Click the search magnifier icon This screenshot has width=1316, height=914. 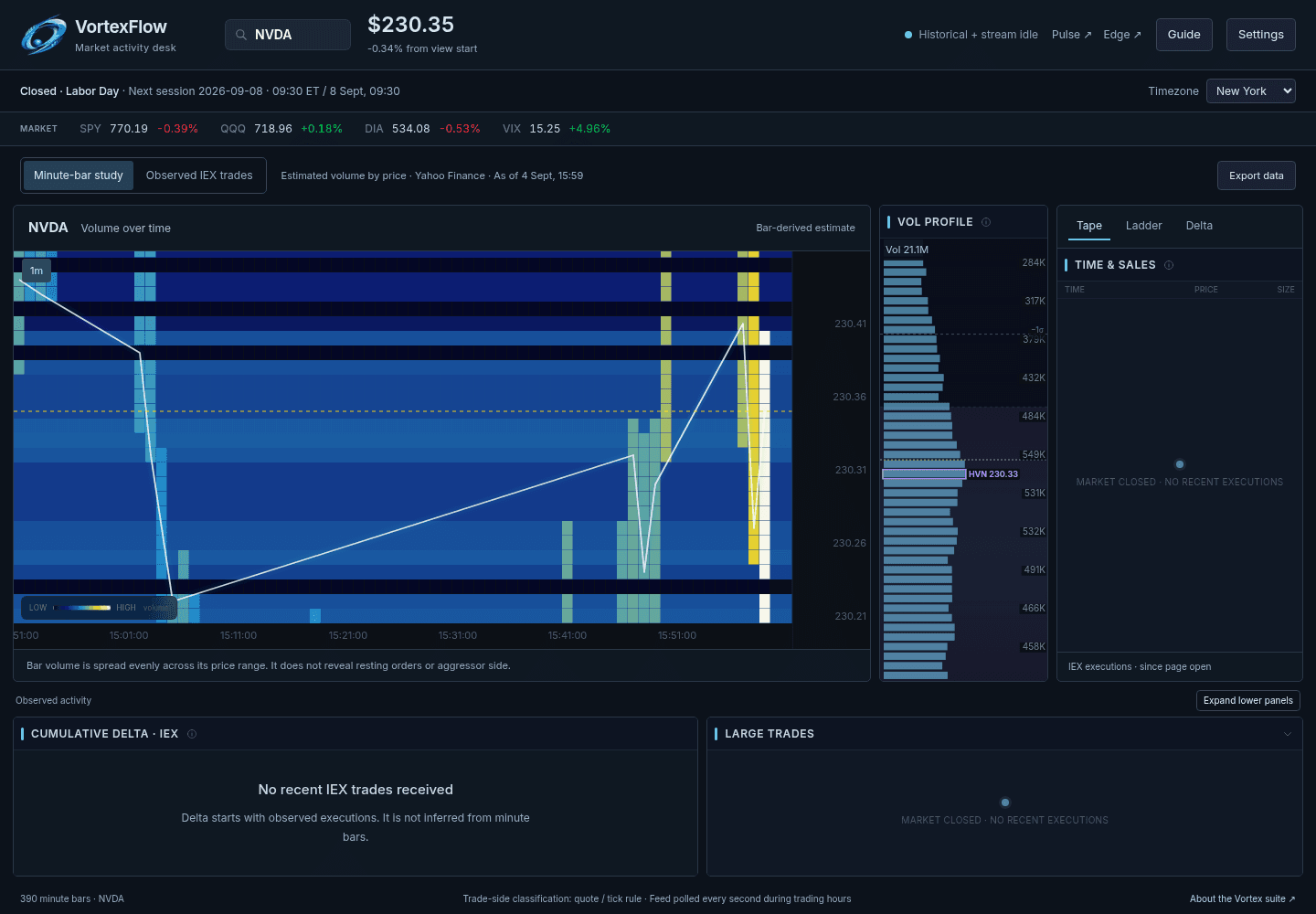[x=241, y=35]
